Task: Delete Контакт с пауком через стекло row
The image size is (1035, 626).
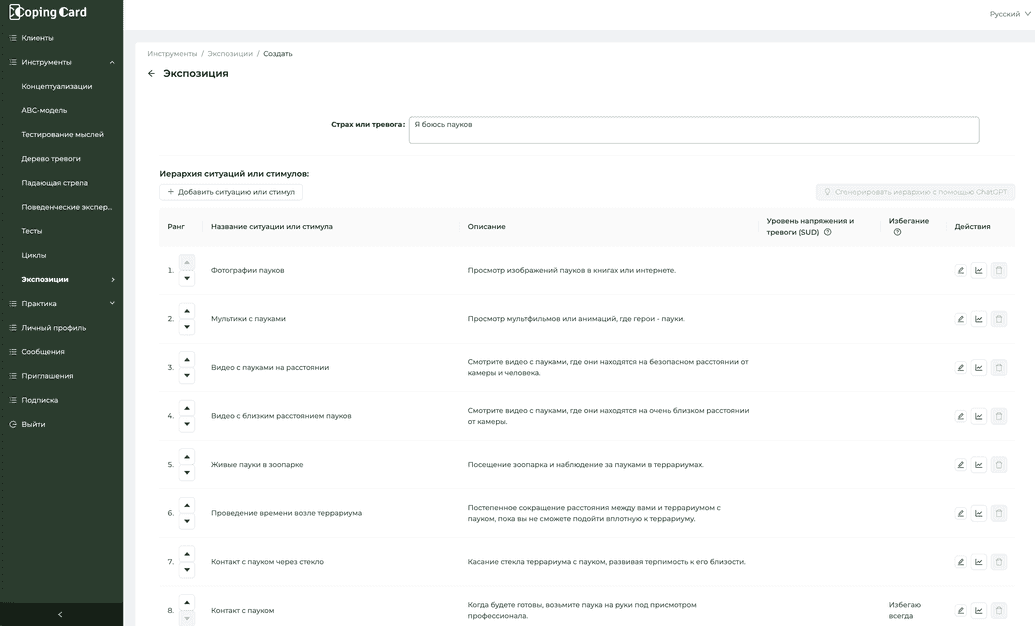Action: tap(999, 562)
